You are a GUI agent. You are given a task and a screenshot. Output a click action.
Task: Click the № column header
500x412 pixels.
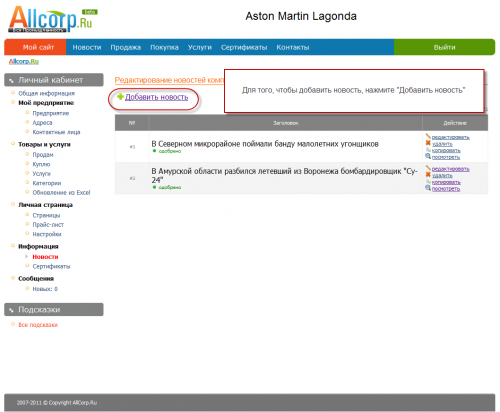tap(132, 123)
